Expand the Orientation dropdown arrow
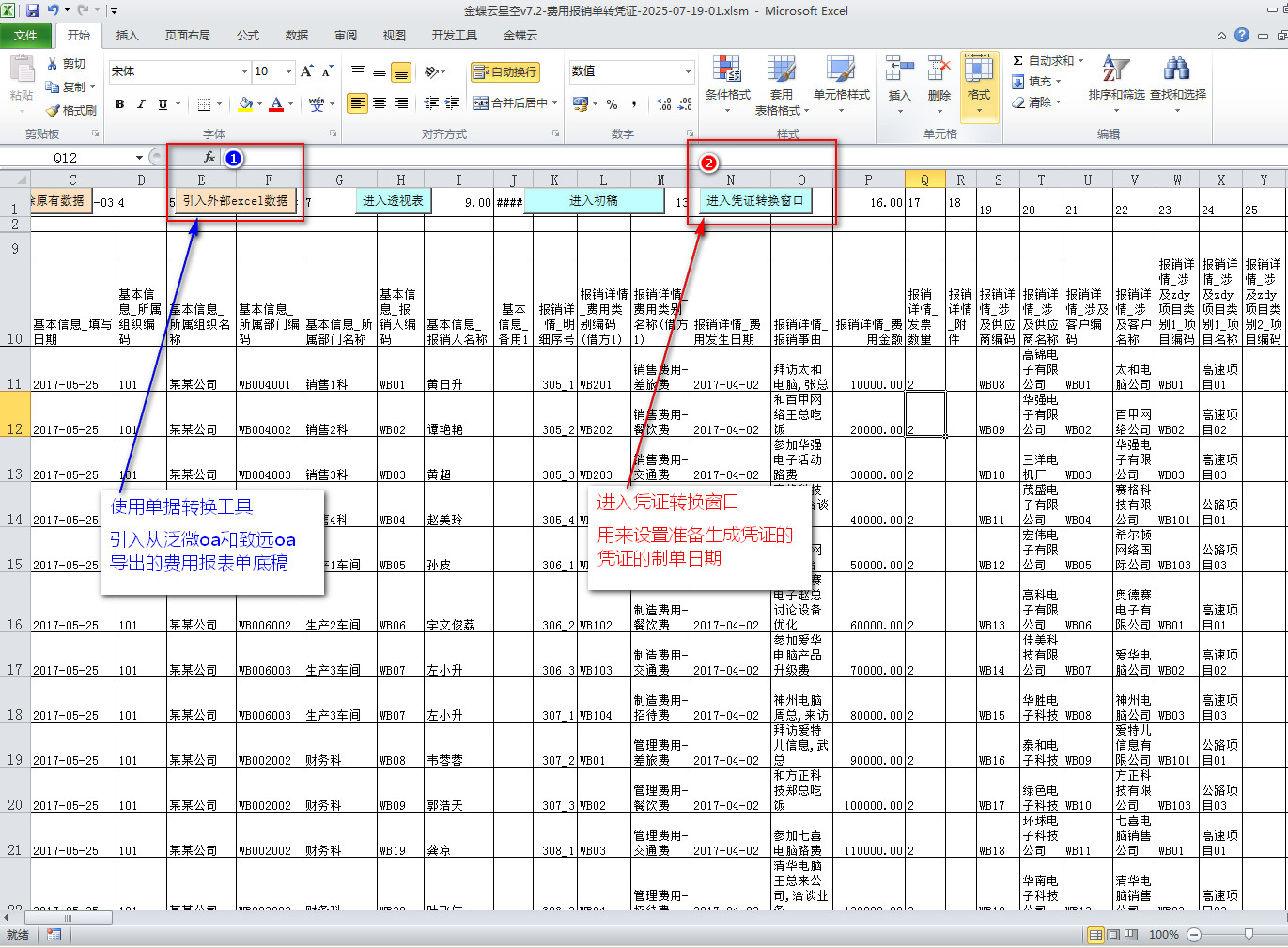Image resolution: width=1288 pixels, height=948 pixels. [442, 71]
